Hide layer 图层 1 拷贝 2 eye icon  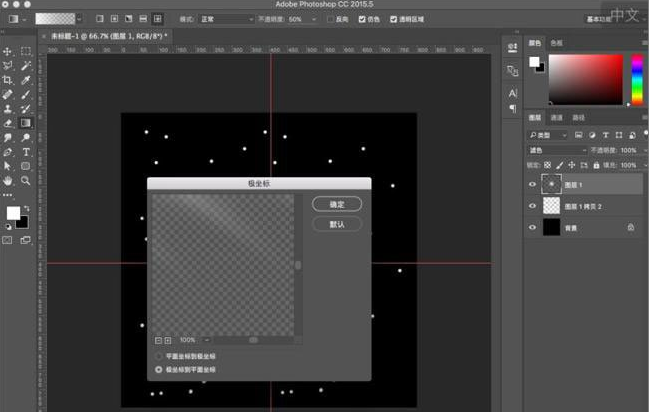pyautogui.click(x=532, y=206)
